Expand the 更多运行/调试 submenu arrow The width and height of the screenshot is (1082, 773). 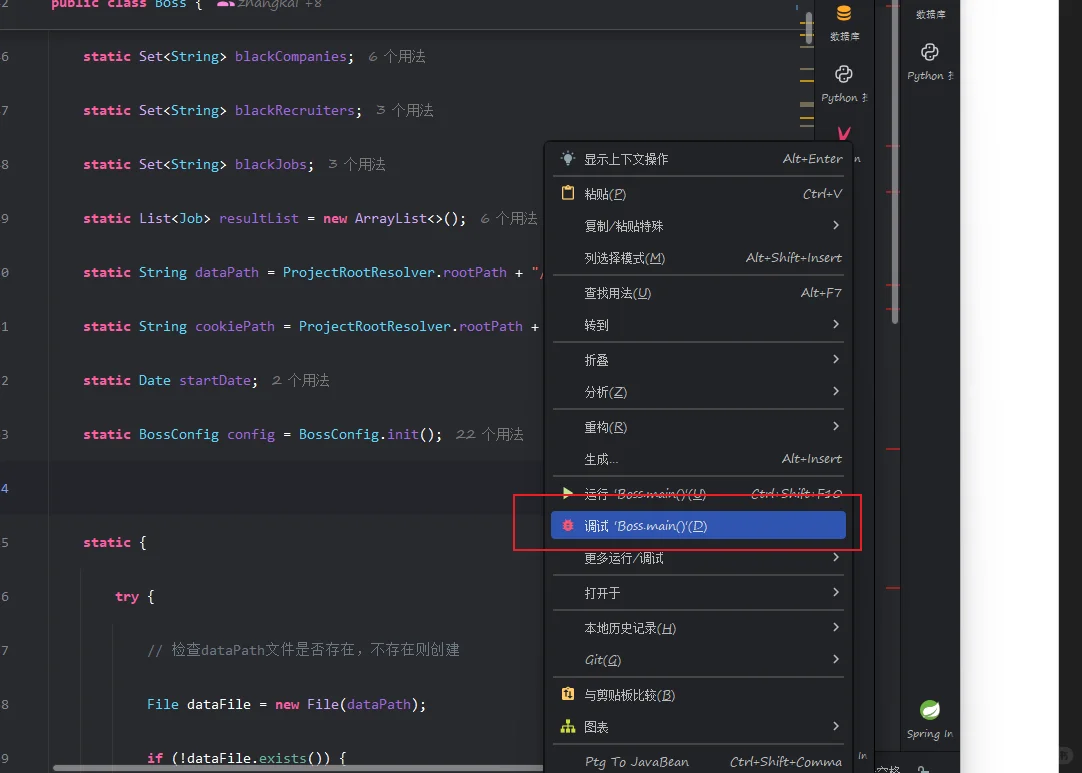(836, 557)
